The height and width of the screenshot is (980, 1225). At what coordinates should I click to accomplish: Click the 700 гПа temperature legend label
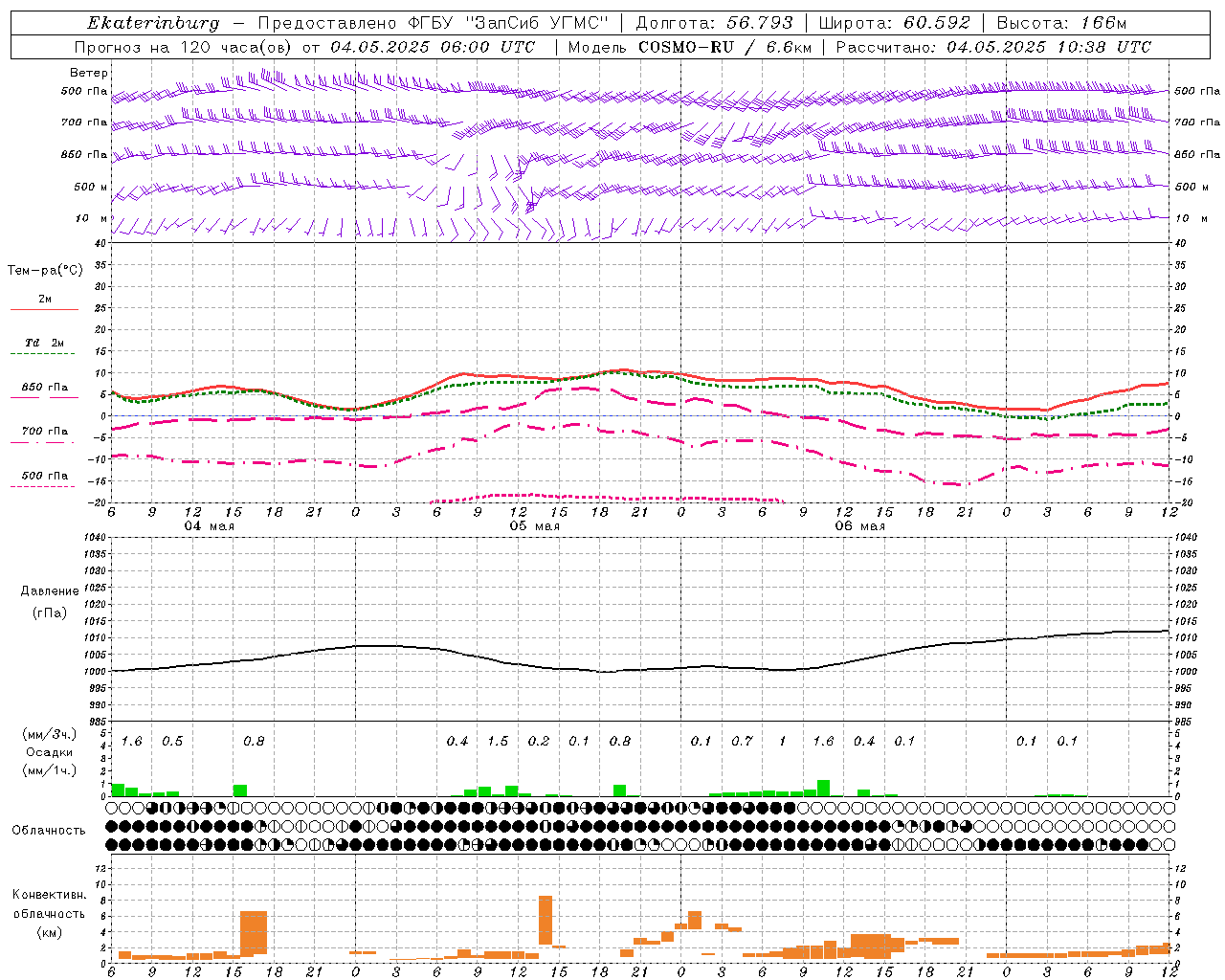(x=45, y=431)
